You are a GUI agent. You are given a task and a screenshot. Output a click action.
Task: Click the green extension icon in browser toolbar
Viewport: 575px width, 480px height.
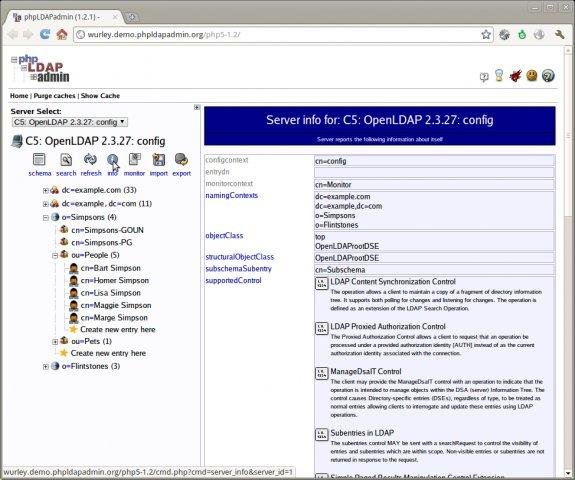click(522, 34)
